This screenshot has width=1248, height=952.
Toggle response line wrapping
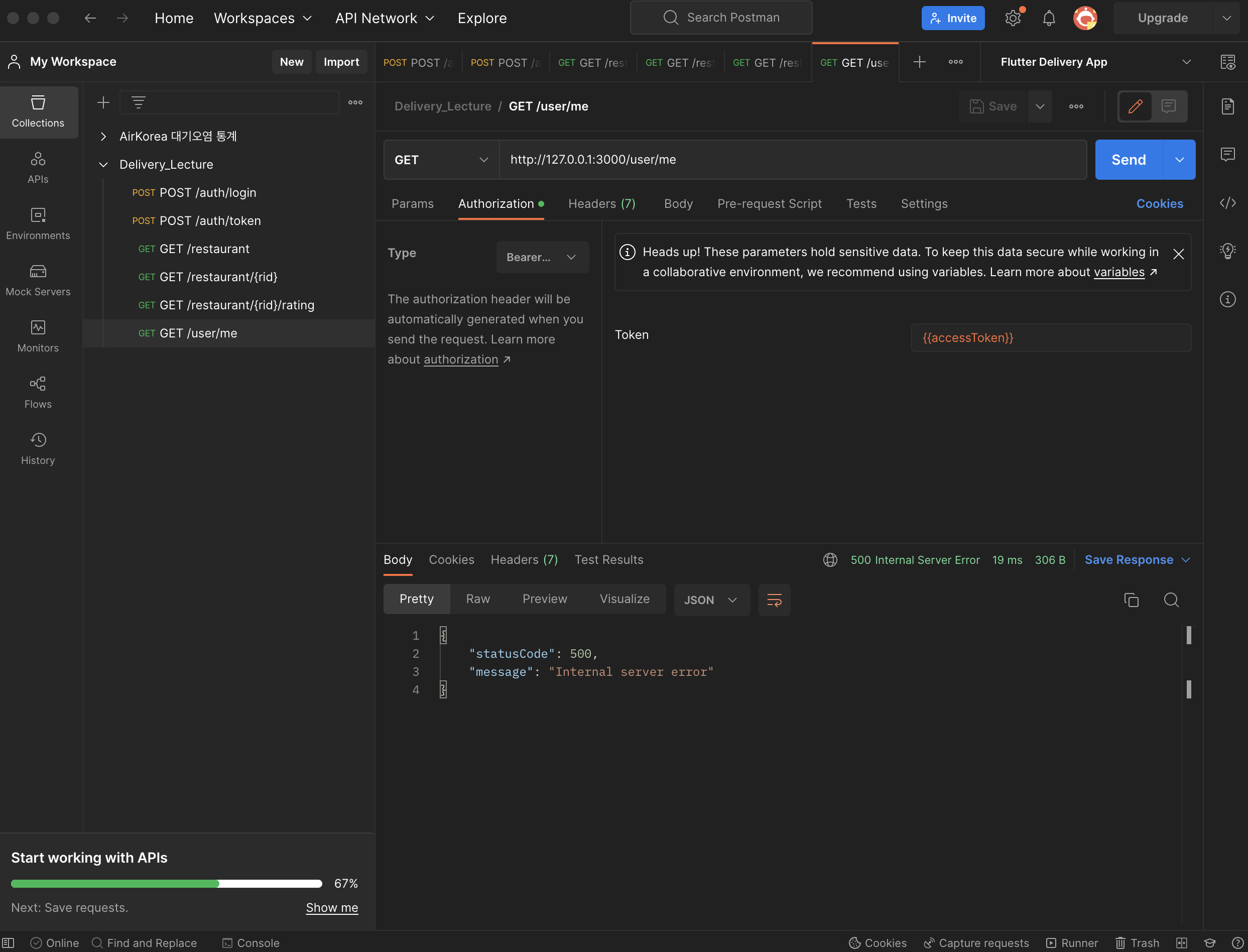coord(774,600)
